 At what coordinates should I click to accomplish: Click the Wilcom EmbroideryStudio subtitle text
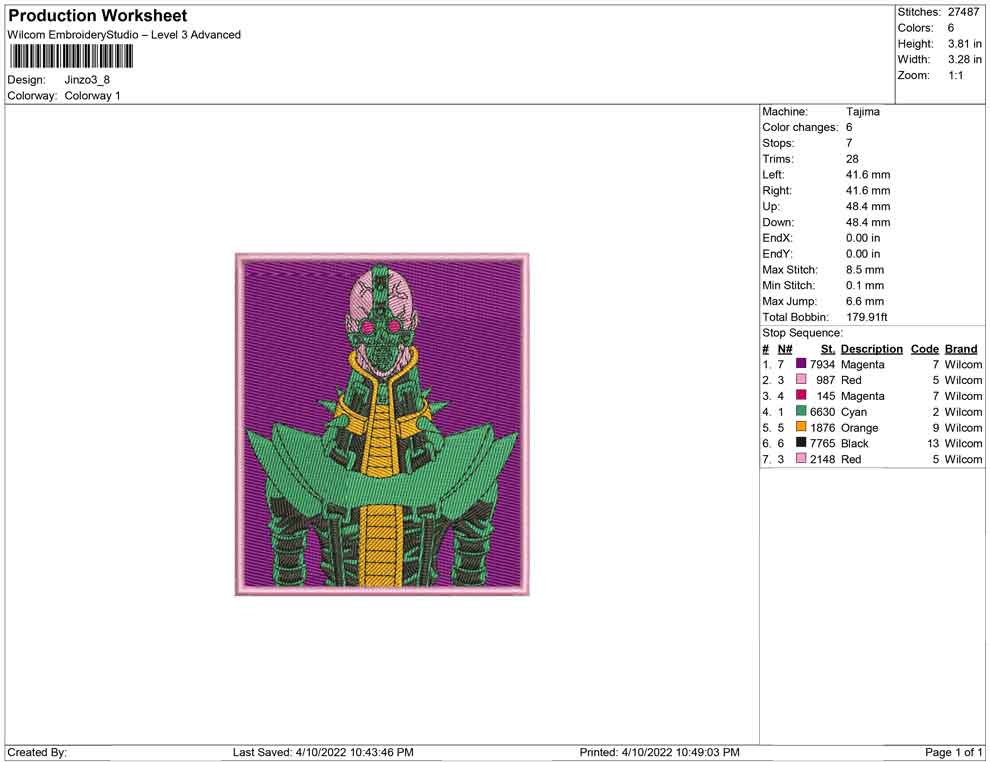tap(124, 35)
